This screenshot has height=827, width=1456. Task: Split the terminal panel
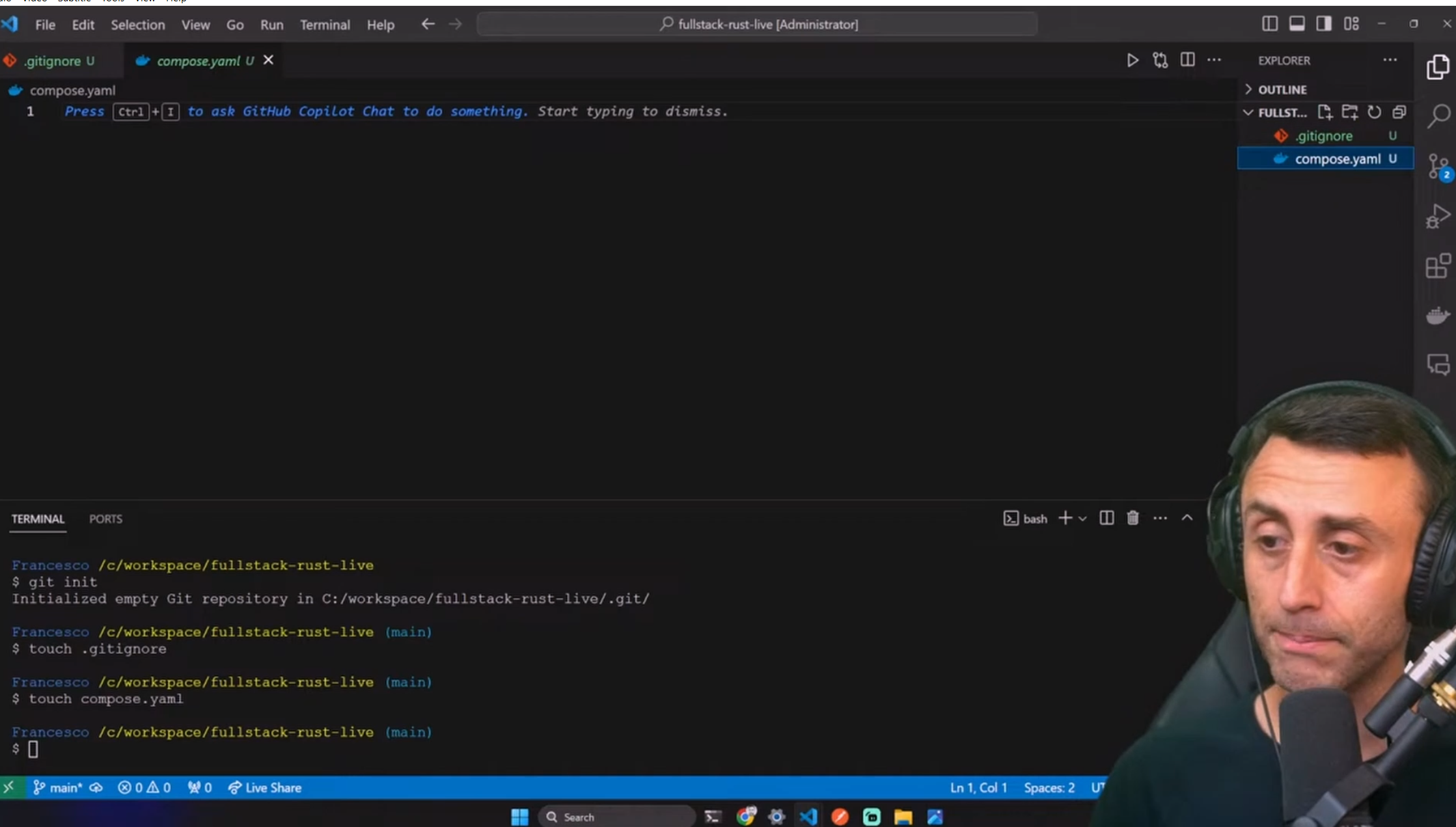click(x=1106, y=518)
